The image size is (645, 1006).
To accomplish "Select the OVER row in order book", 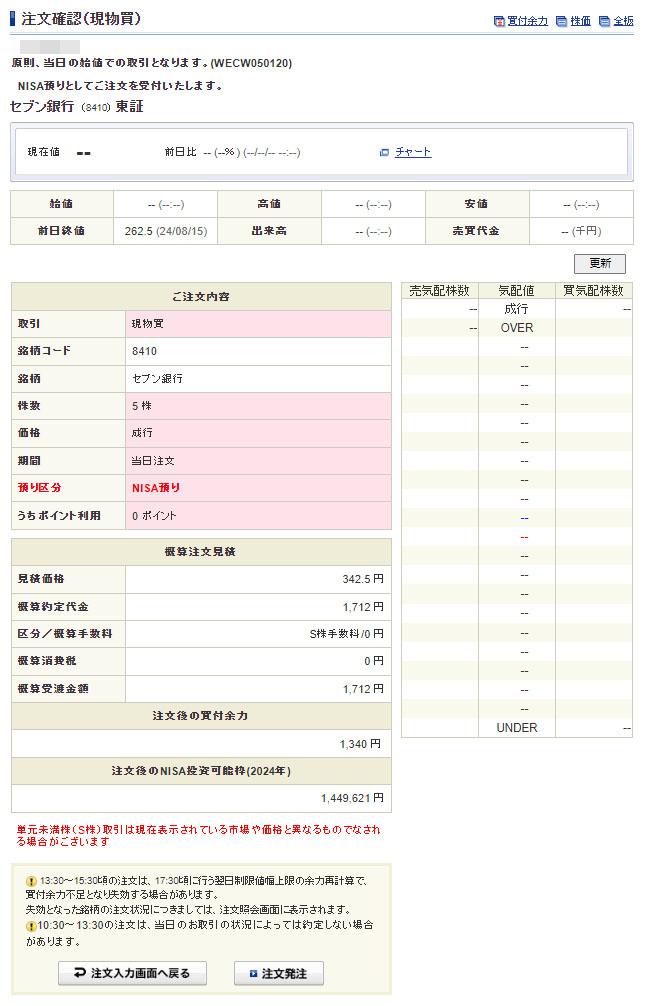I will click(x=516, y=328).
